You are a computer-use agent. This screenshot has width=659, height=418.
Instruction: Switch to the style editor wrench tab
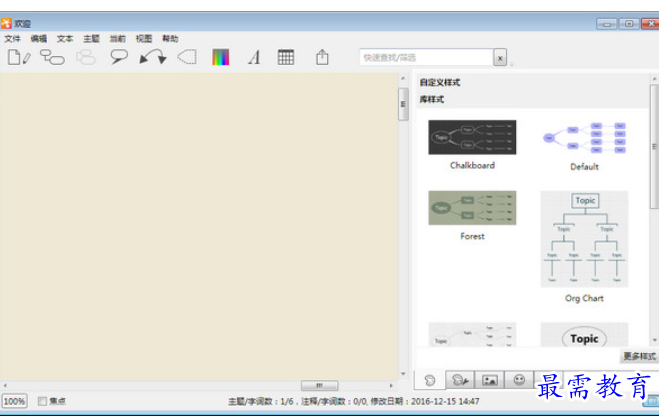[460, 380]
